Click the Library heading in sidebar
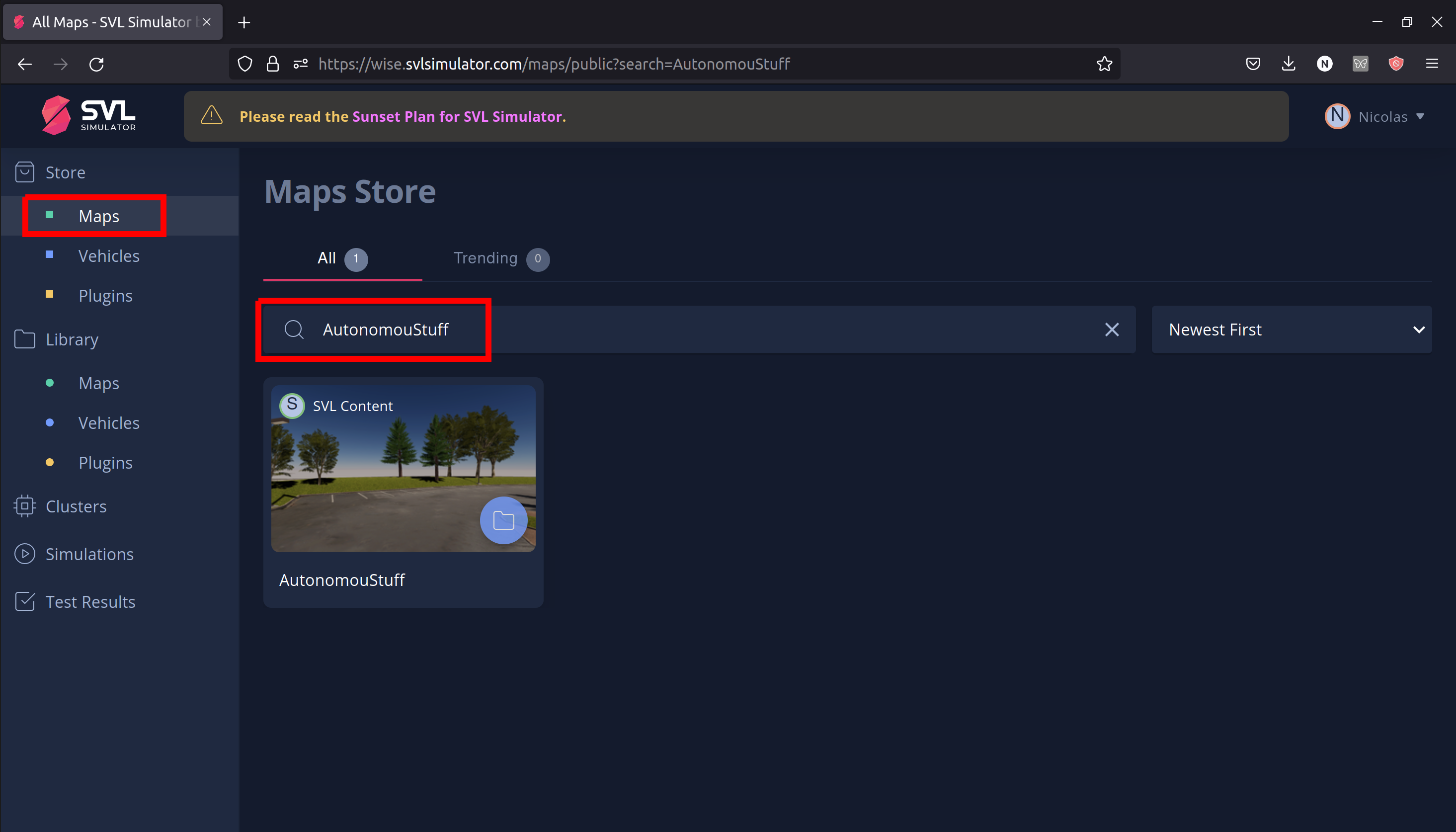Image resolution: width=1456 pixels, height=832 pixels. click(72, 339)
